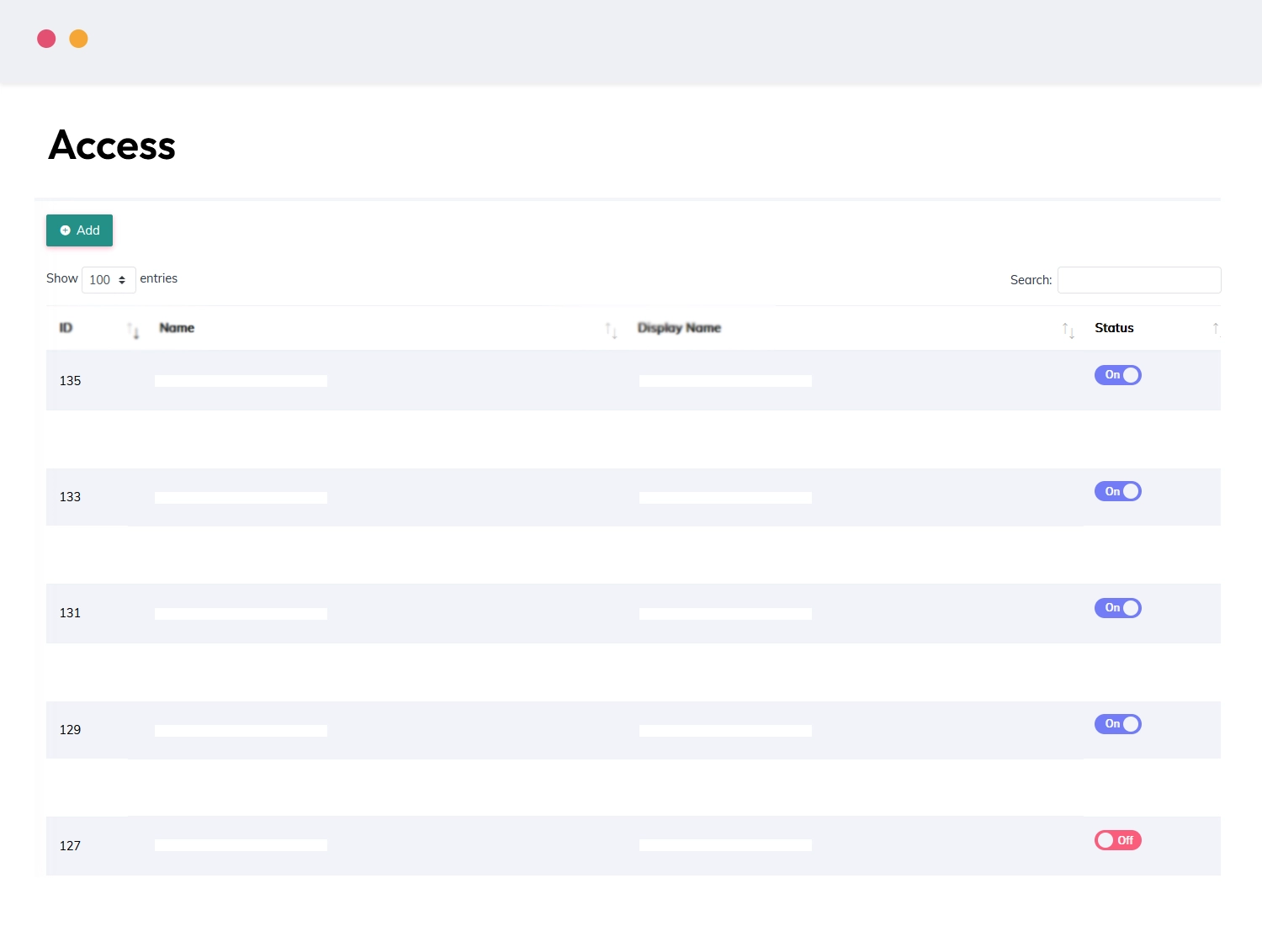This screenshot has height=952, width=1262.
Task: Select the ID 135 cell
Action: click(70, 381)
